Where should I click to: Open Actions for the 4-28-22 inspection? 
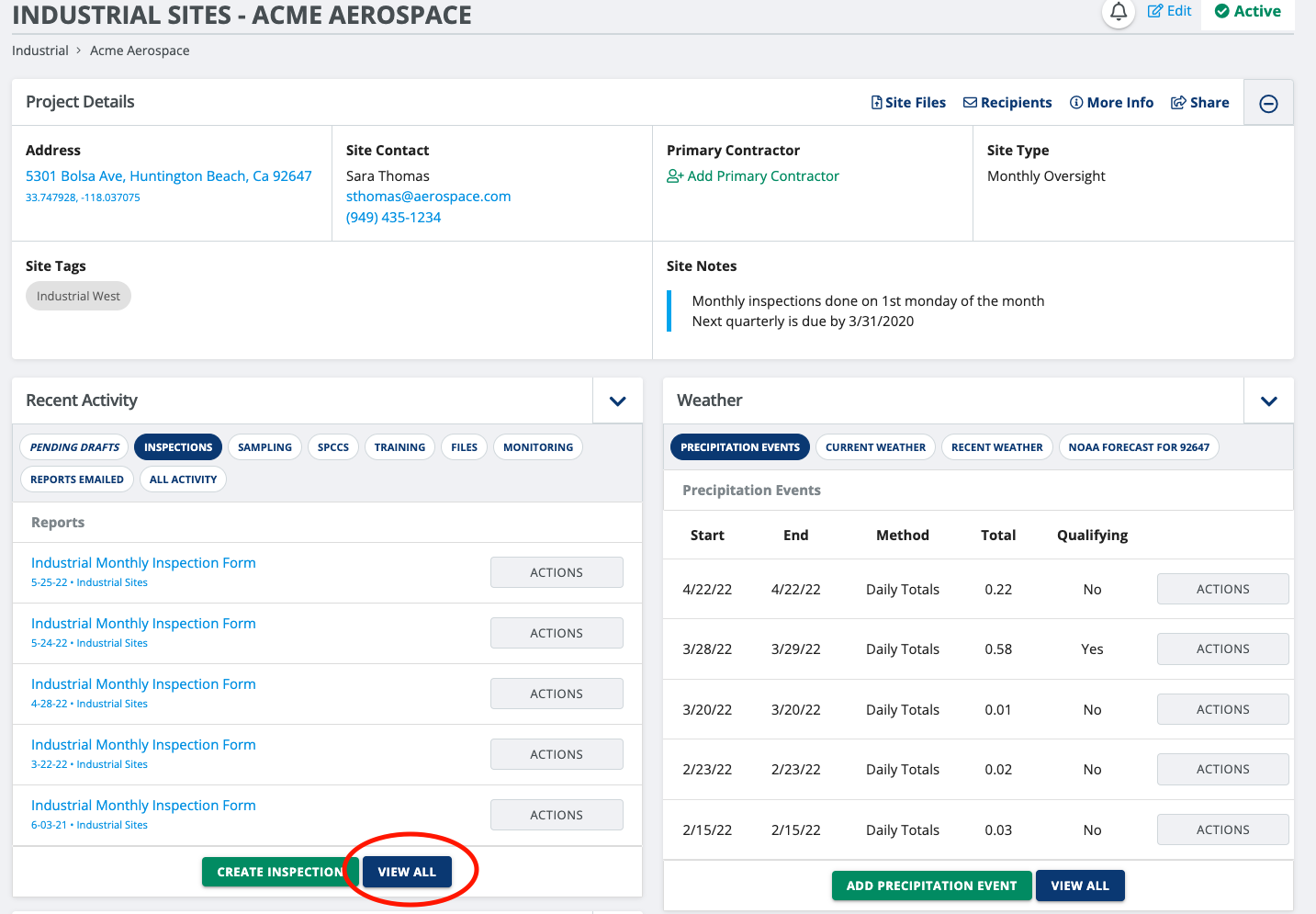(557, 694)
